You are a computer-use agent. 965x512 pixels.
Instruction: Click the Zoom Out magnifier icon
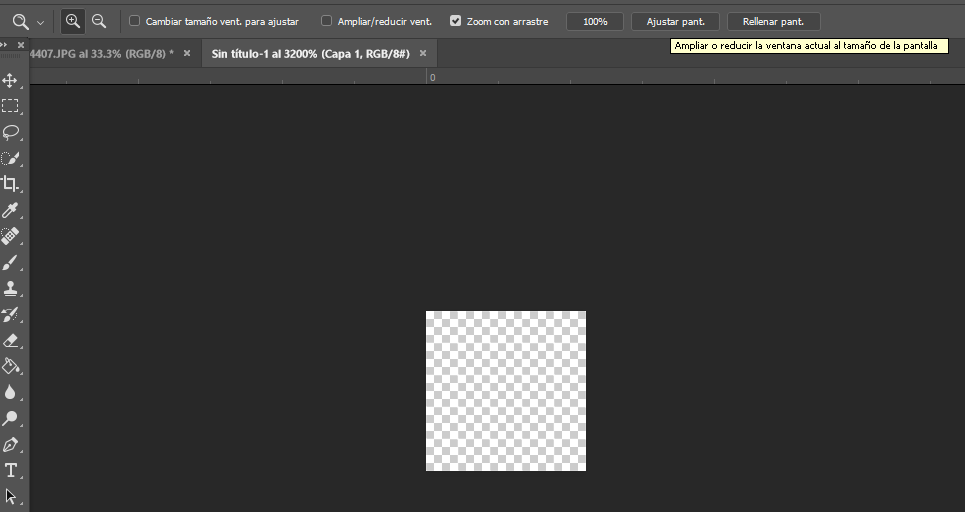99,21
